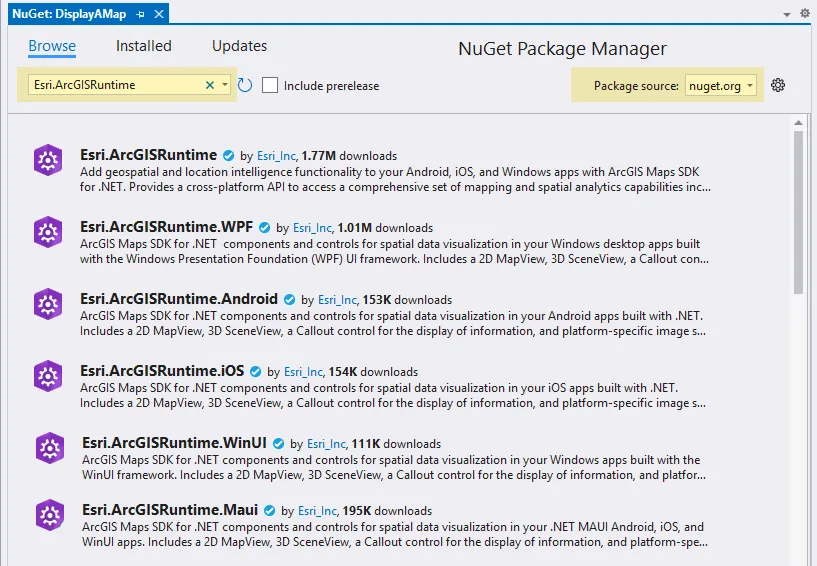Open Esri_Inc link for Esri.ArcGISRuntime.WPF
Viewport: 817px width, 566px height.
[313, 228]
